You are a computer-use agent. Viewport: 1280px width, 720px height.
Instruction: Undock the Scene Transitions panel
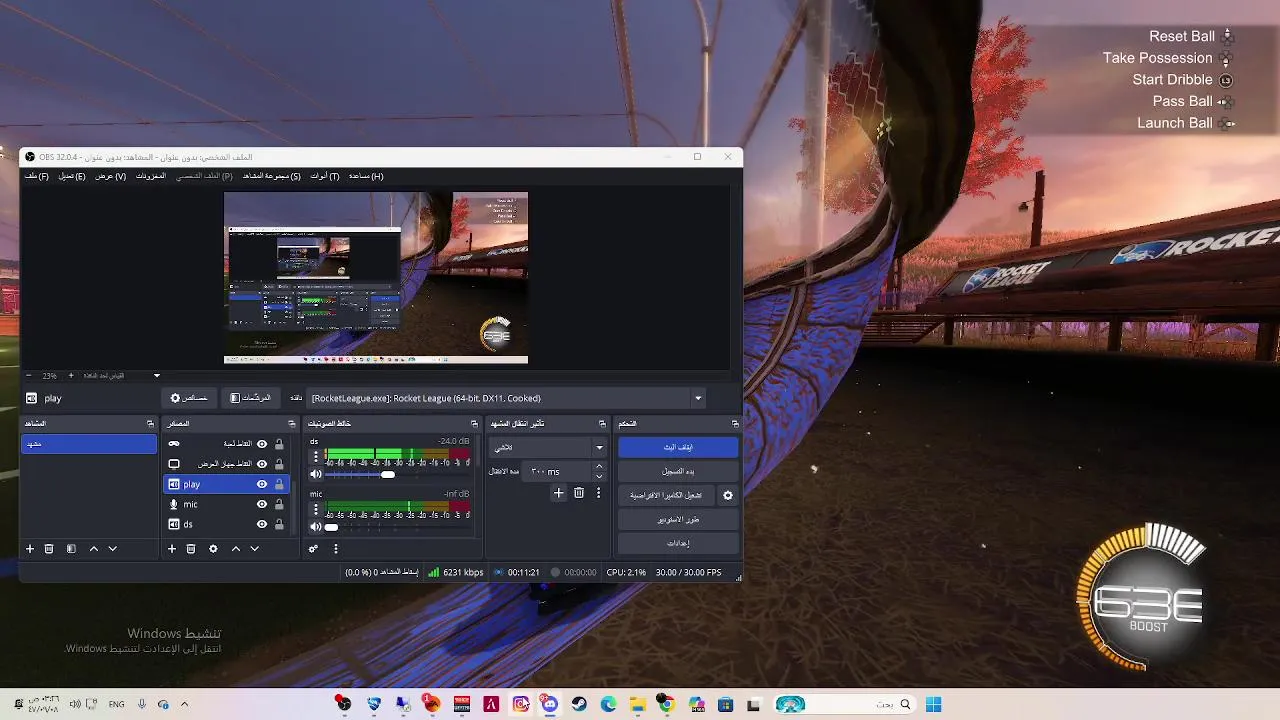pyautogui.click(x=602, y=424)
